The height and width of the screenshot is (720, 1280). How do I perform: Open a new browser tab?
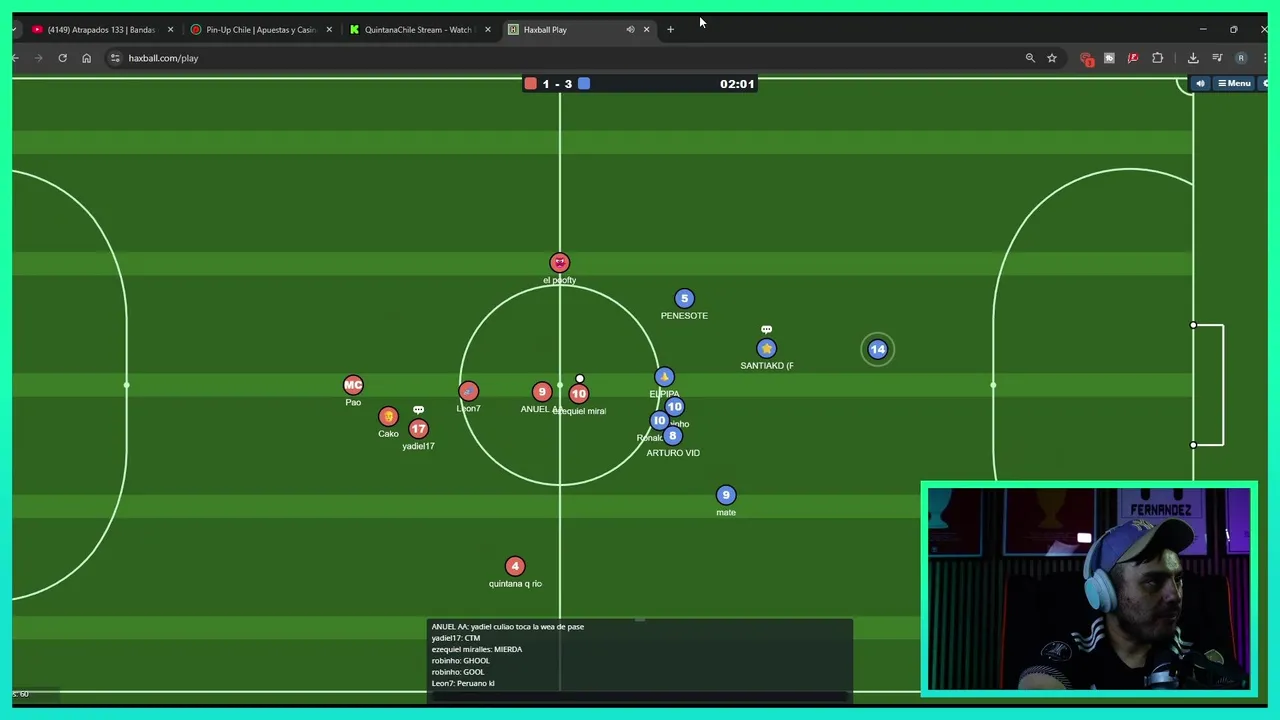[670, 29]
